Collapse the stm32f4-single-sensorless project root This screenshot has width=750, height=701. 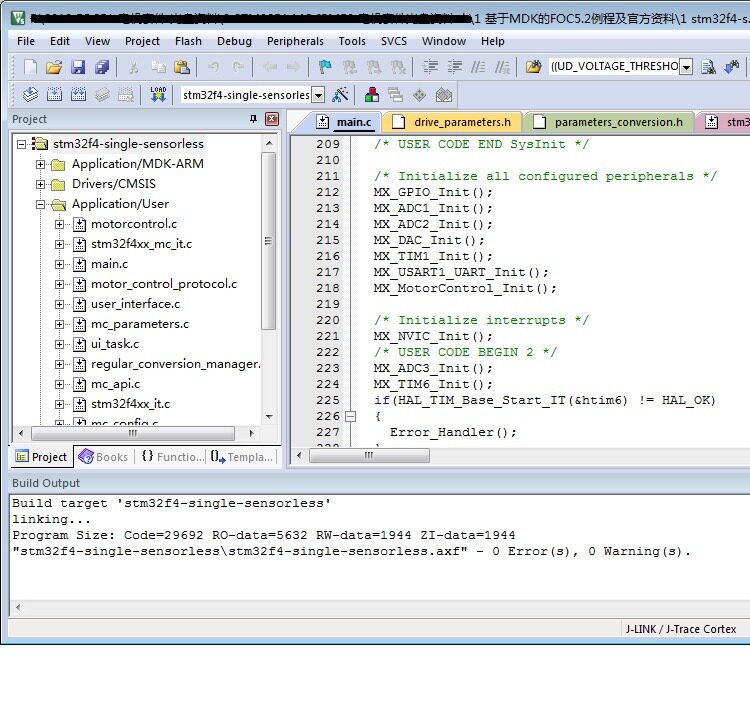[21, 144]
